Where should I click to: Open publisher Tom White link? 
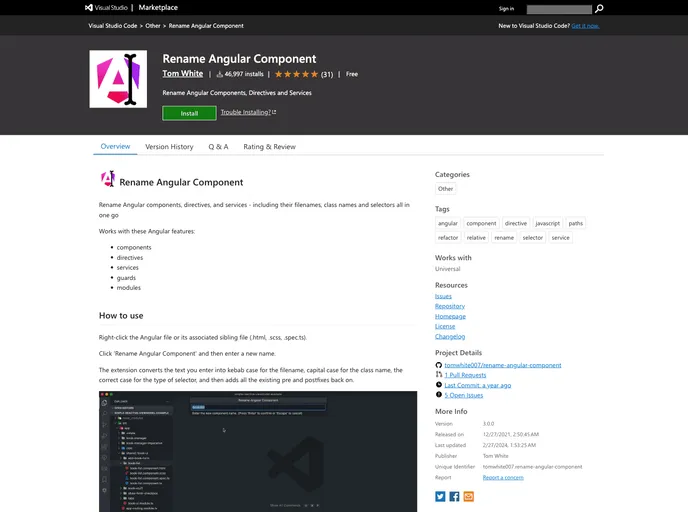coord(183,73)
